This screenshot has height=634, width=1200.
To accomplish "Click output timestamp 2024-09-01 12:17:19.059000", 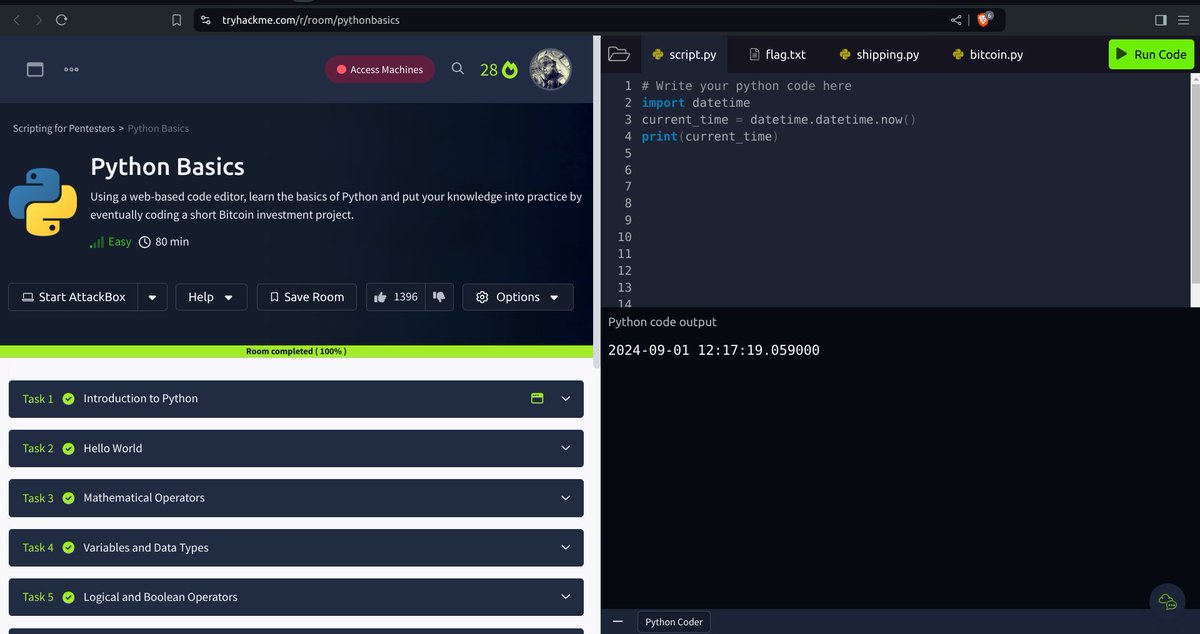I will point(714,350).
